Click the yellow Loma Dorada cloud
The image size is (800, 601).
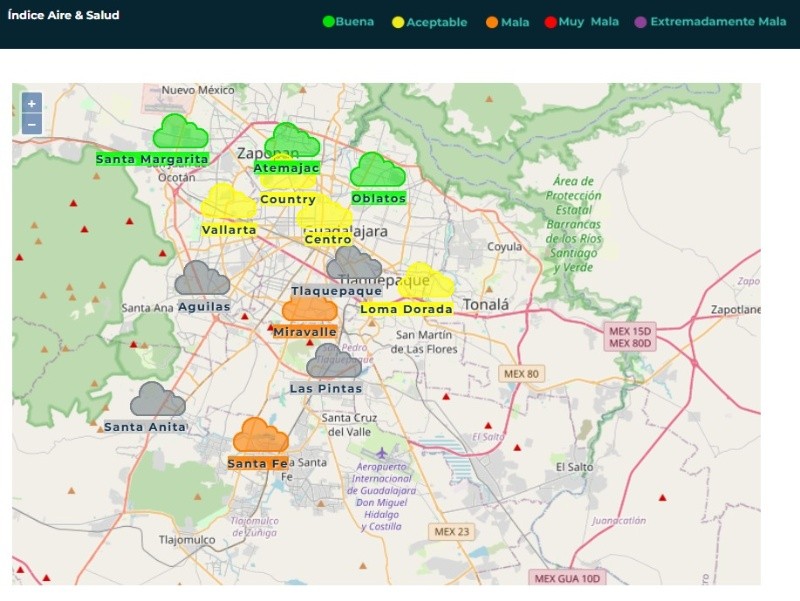pos(426,282)
